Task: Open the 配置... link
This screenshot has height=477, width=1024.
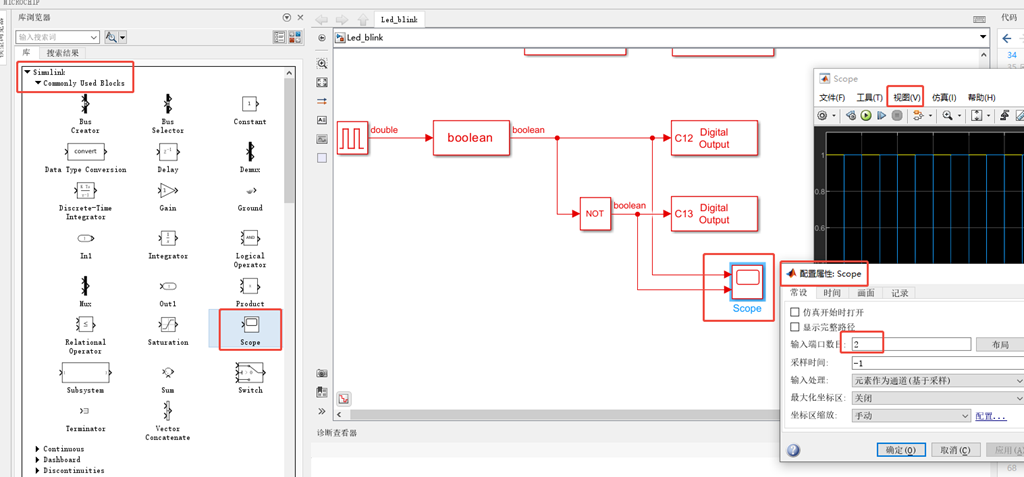Action: (x=991, y=416)
